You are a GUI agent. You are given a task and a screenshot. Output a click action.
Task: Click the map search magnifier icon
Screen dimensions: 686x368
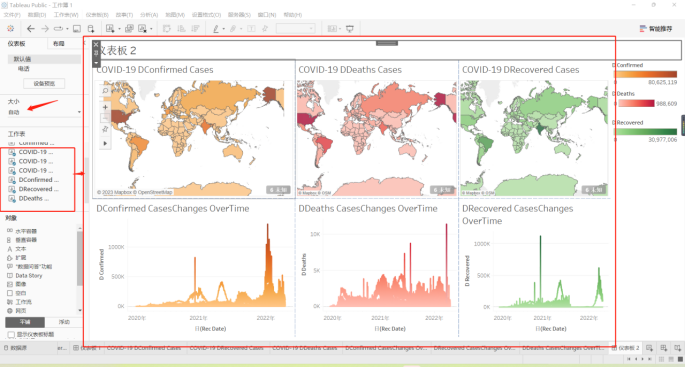click(105, 91)
